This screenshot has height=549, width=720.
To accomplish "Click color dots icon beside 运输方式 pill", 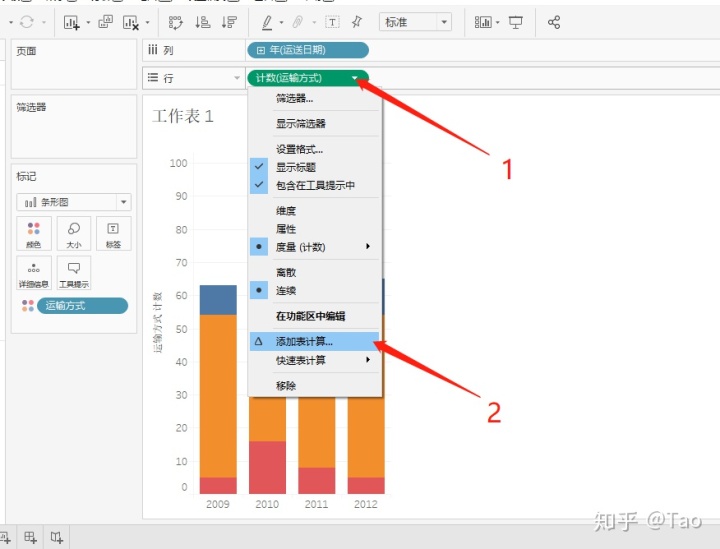I will click(x=28, y=306).
